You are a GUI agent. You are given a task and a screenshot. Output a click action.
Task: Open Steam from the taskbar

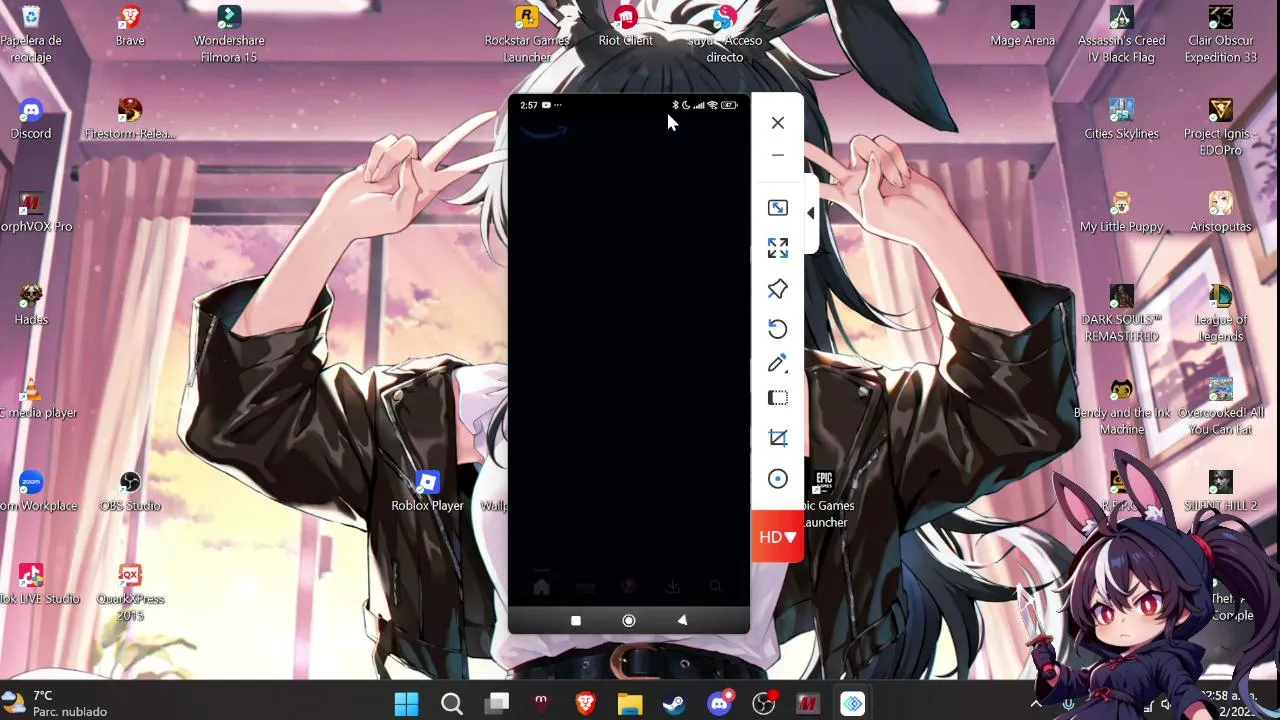674,704
